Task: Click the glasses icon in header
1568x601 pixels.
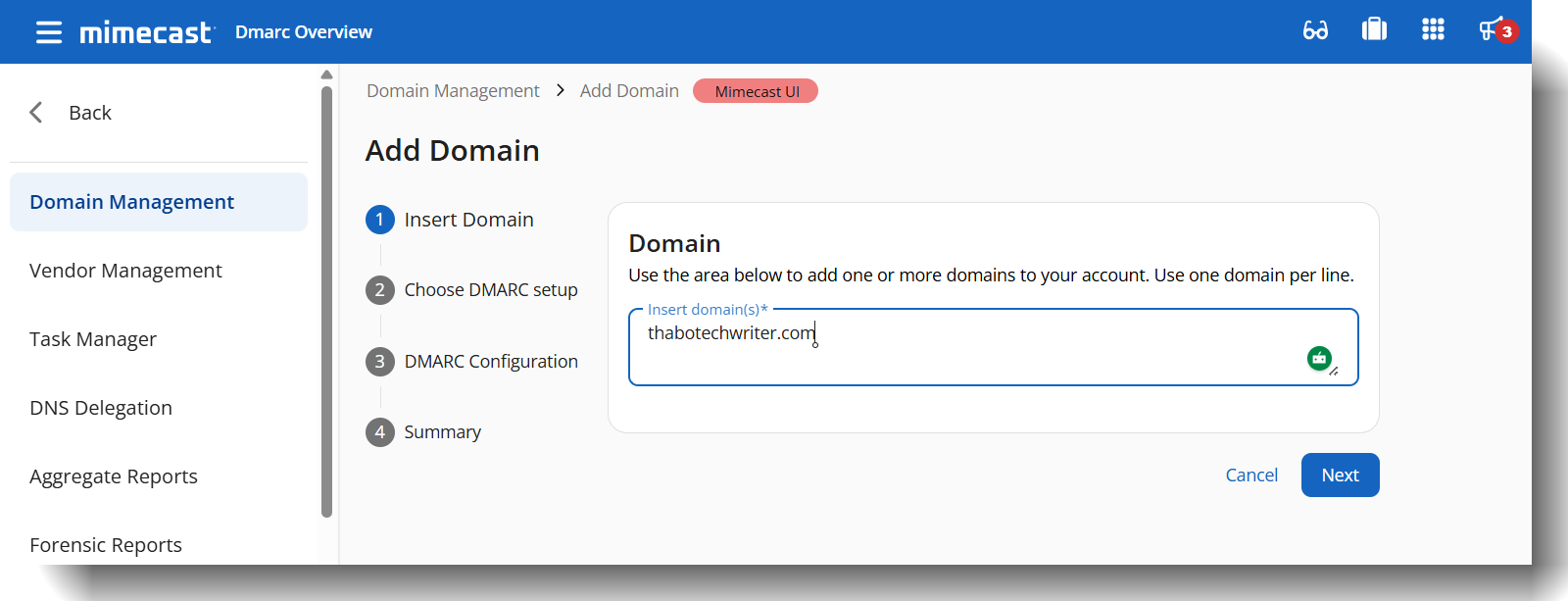Action: pyautogui.click(x=1315, y=30)
